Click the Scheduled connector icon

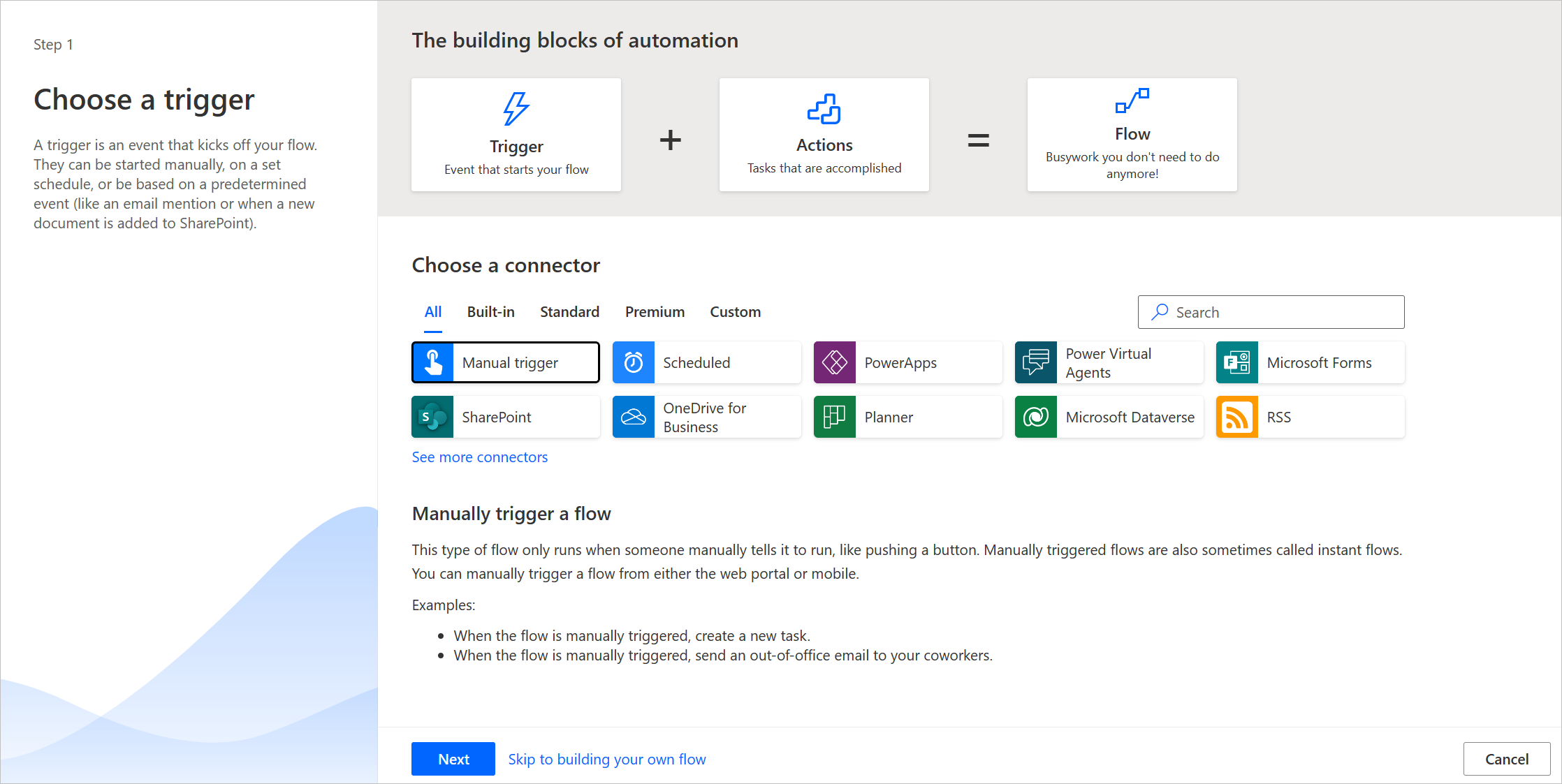tap(635, 362)
